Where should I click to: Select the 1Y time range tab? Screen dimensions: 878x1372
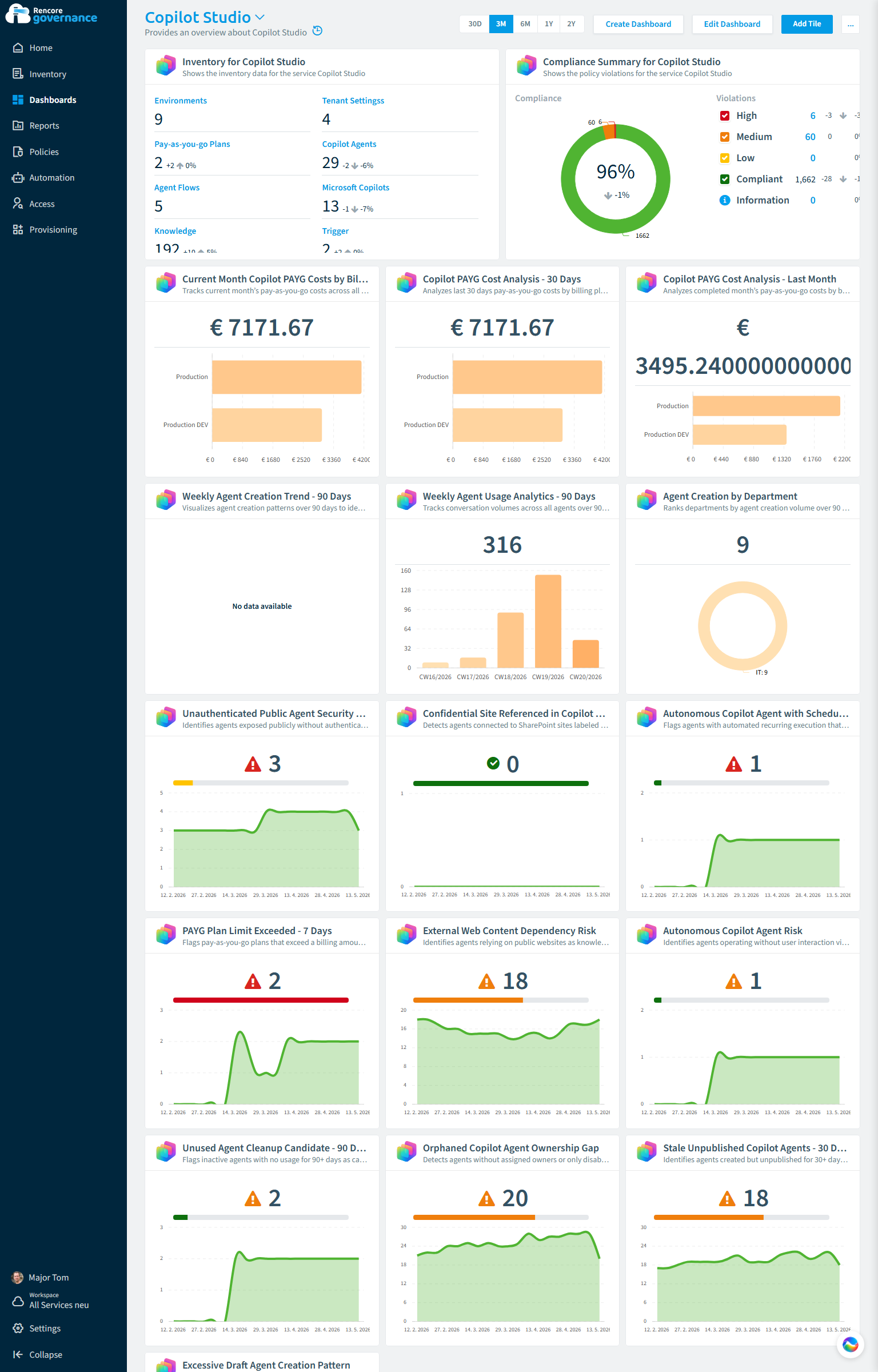(549, 24)
